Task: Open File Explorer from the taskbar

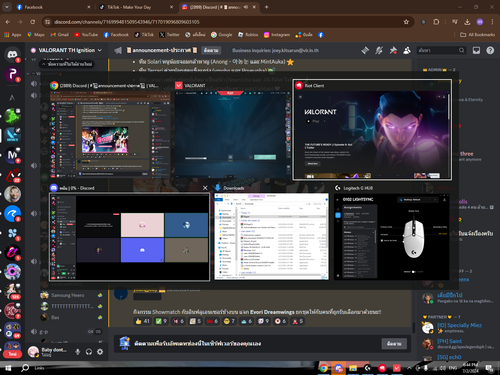Action: pos(353,368)
